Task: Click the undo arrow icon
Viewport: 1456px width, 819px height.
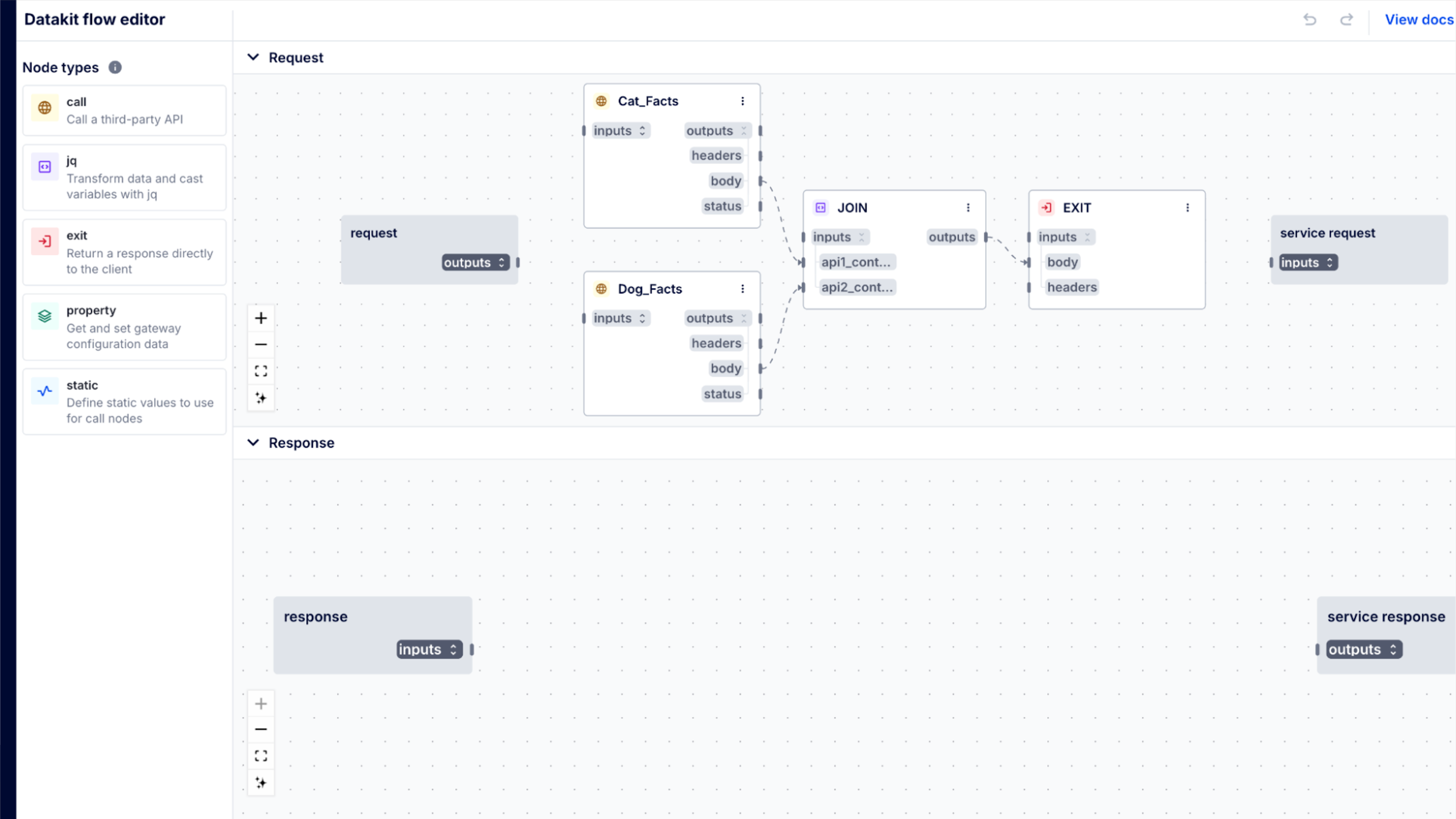Action: click(1310, 20)
